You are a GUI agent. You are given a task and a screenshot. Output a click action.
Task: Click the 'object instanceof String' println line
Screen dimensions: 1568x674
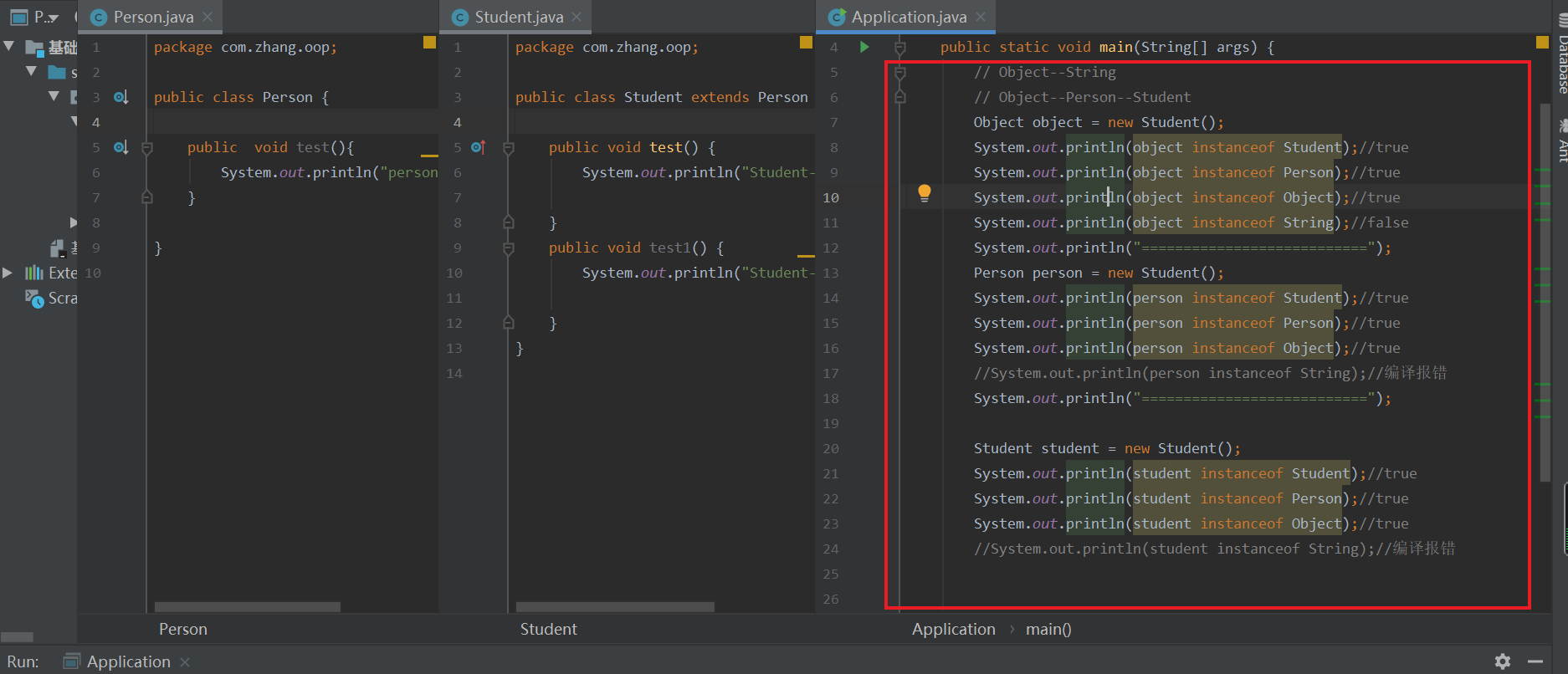1191,222
